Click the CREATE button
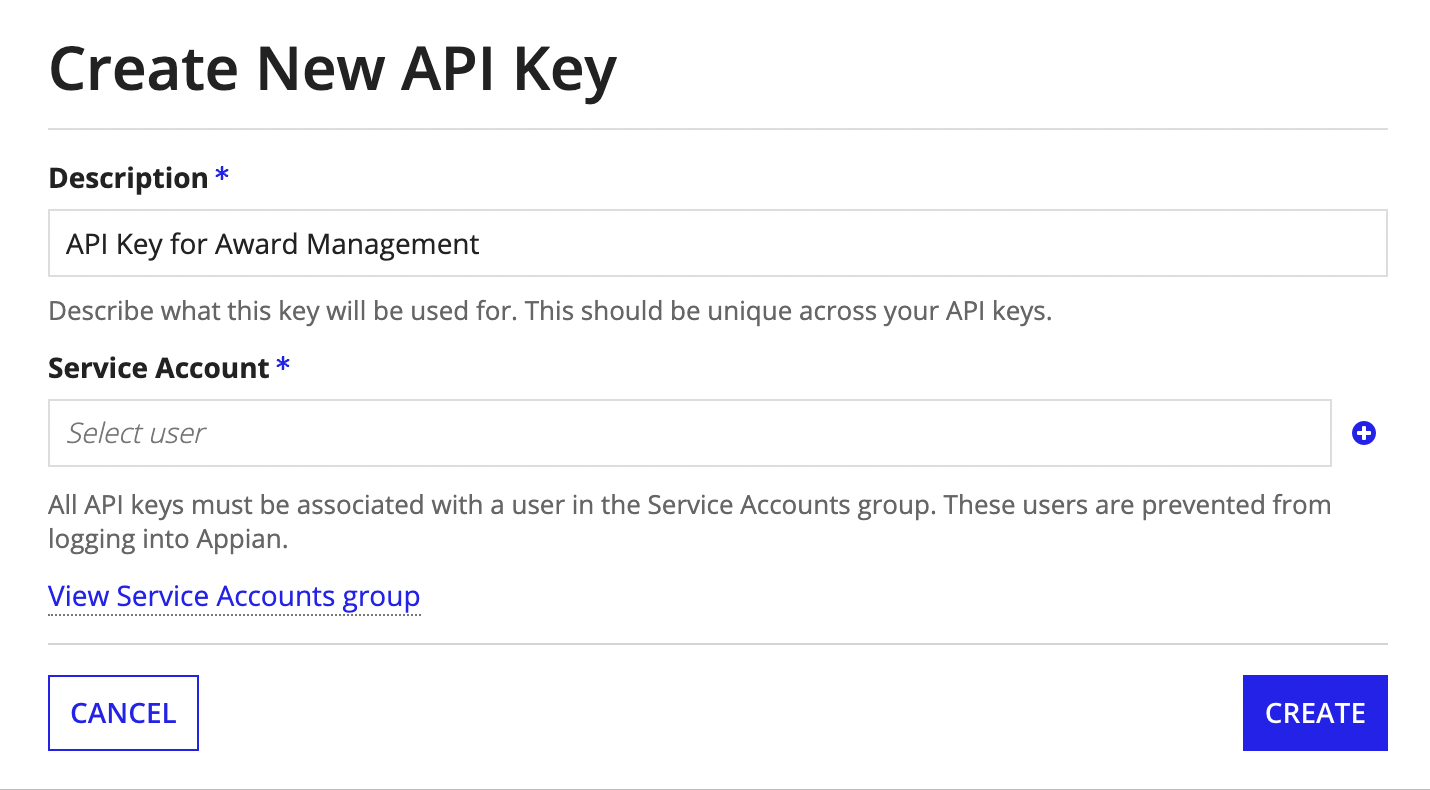The image size is (1430, 790). point(1315,713)
